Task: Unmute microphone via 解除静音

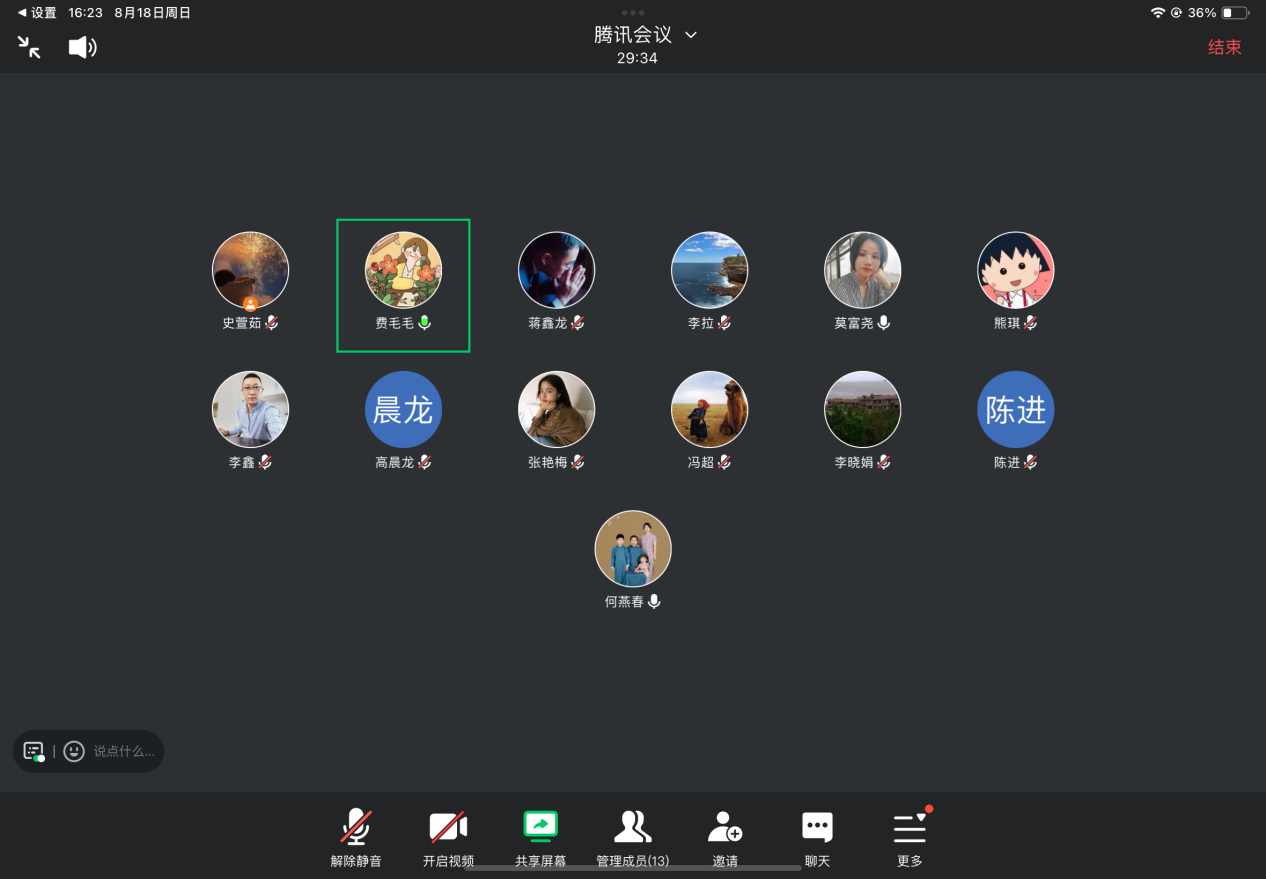Action: pos(356,838)
